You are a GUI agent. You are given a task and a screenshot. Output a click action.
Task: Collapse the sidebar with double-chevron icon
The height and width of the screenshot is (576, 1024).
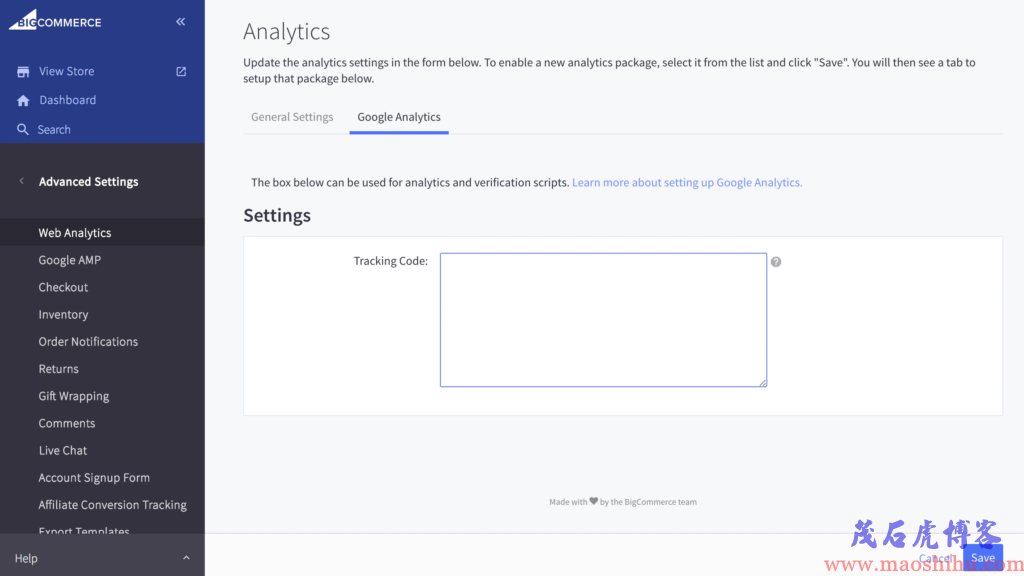pyautogui.click(x=181, y=22)
